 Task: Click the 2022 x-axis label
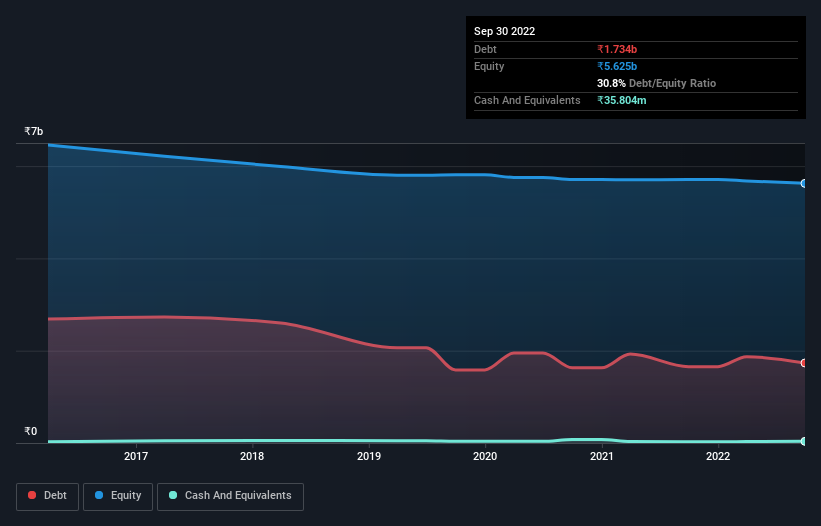click(718, 456)
